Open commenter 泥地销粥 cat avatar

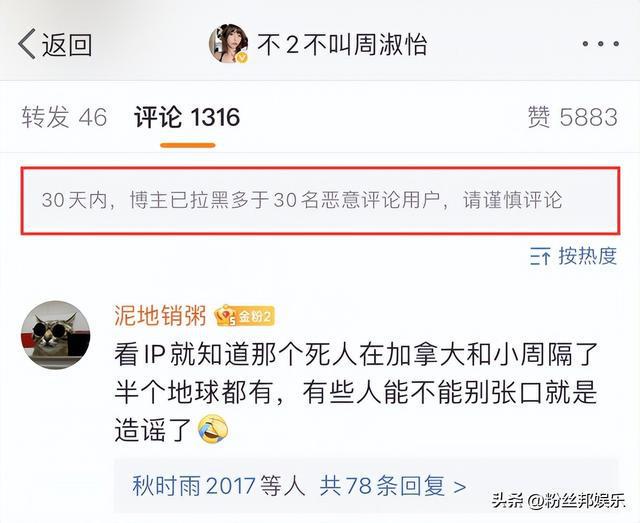pyautogui.click(x=56, y=335)
